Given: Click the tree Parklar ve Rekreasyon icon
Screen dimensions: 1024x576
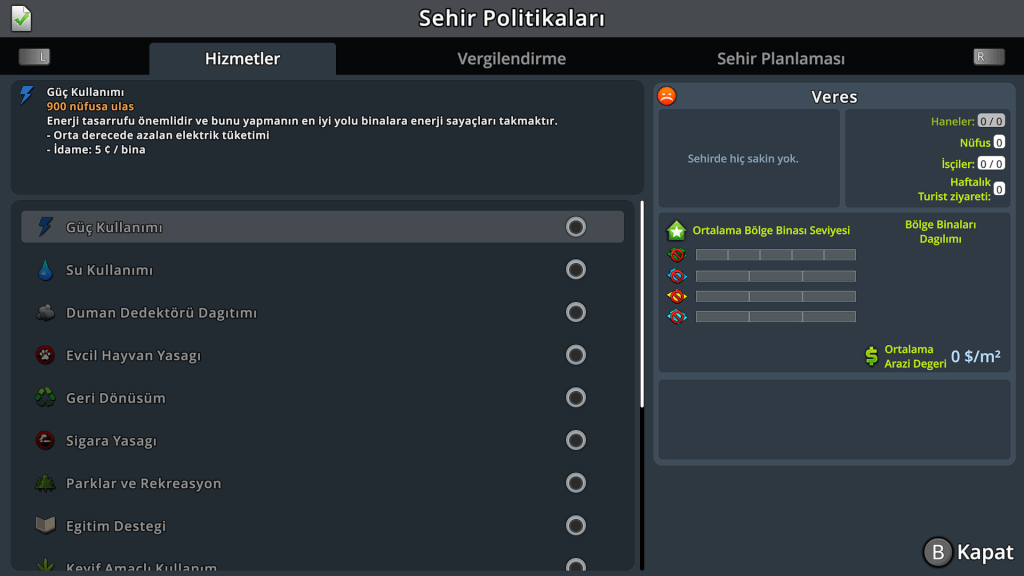Looking at the screenshot, I should click(x=45, y=483).
